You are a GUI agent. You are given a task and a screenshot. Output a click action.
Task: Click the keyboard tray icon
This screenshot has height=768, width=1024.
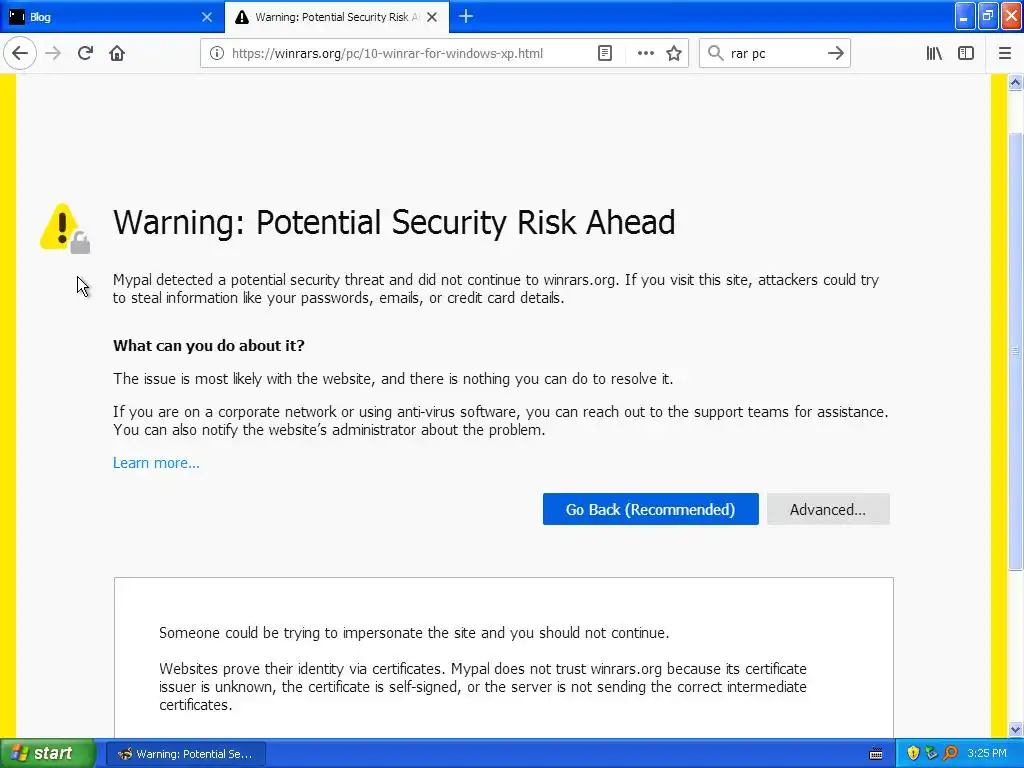876,754
